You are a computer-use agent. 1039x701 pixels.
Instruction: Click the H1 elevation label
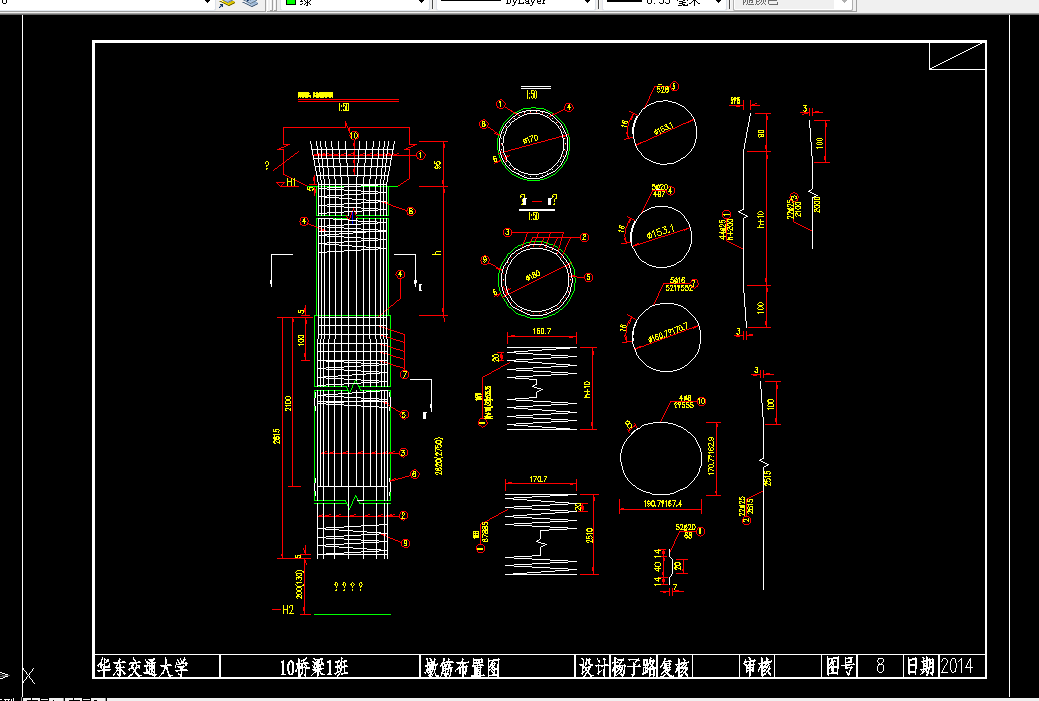pos(291,182)
